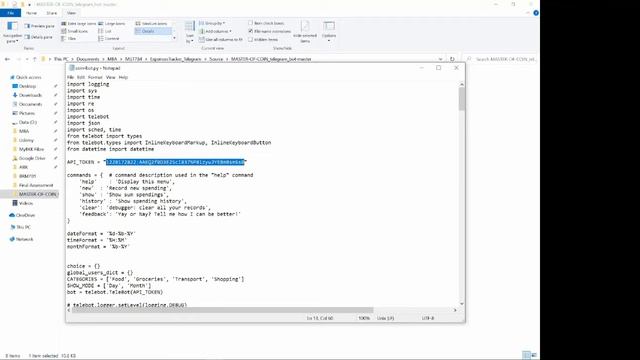
Task: Open folder Options in ribbon
Action: pos(329,31)
